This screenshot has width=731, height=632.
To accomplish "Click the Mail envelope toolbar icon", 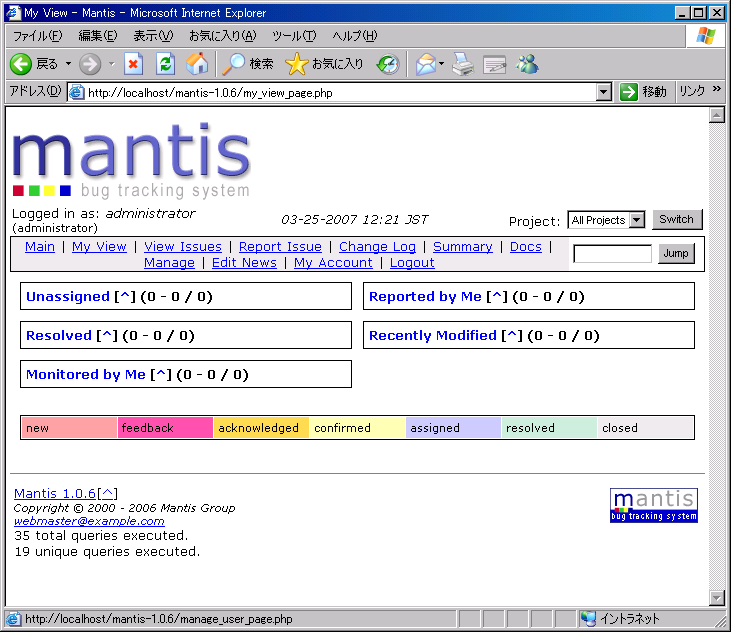I will tap(426, 64).
